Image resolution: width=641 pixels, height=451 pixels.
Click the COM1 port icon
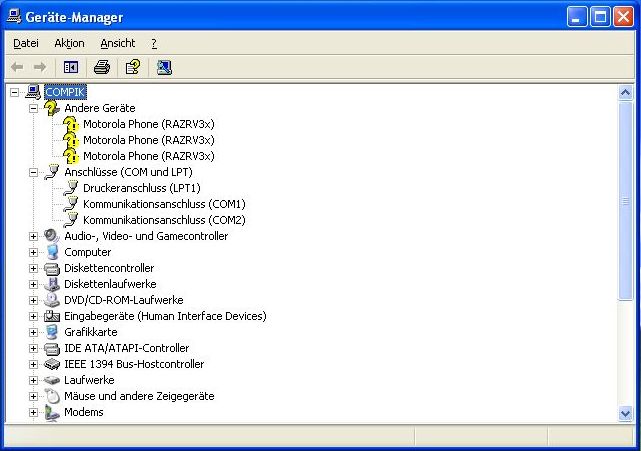71,204
